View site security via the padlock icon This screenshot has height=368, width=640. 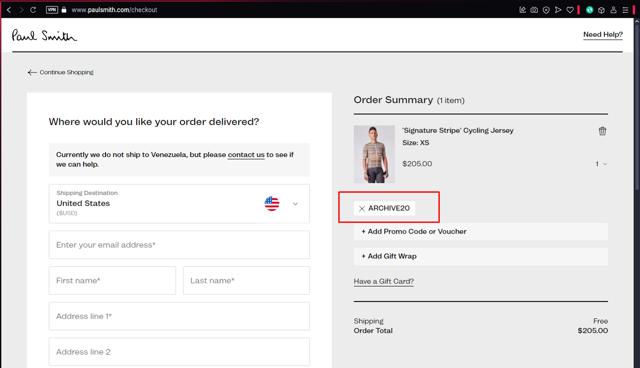click(64, 10)
